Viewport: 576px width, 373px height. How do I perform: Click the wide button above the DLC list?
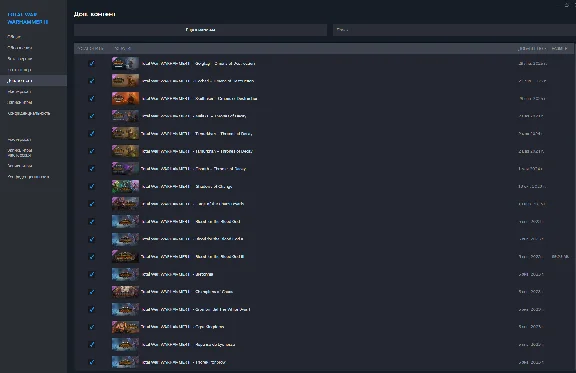(x=200, y=30)
